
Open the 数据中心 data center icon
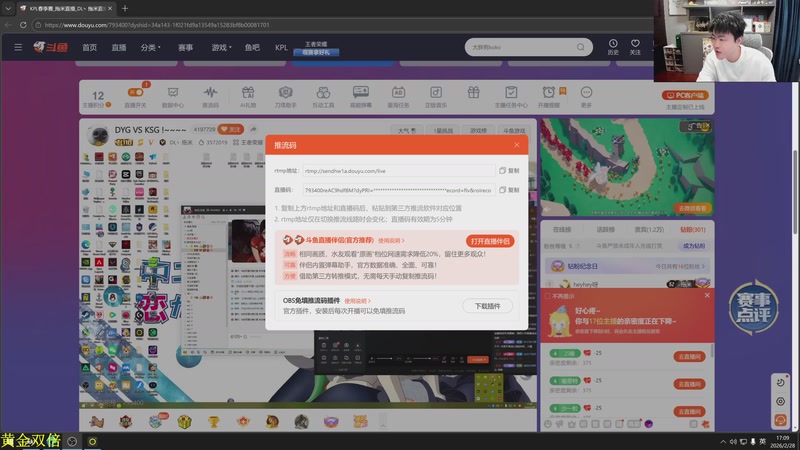173,97
